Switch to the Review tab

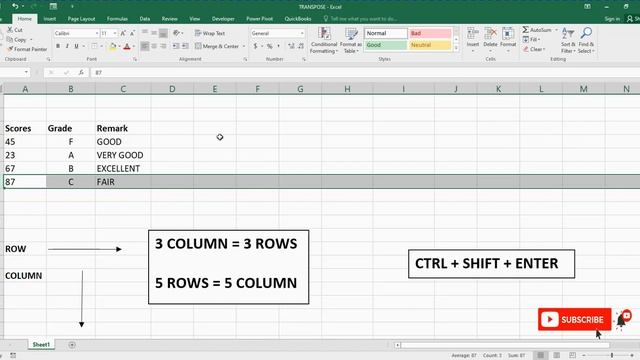point(169,19)
